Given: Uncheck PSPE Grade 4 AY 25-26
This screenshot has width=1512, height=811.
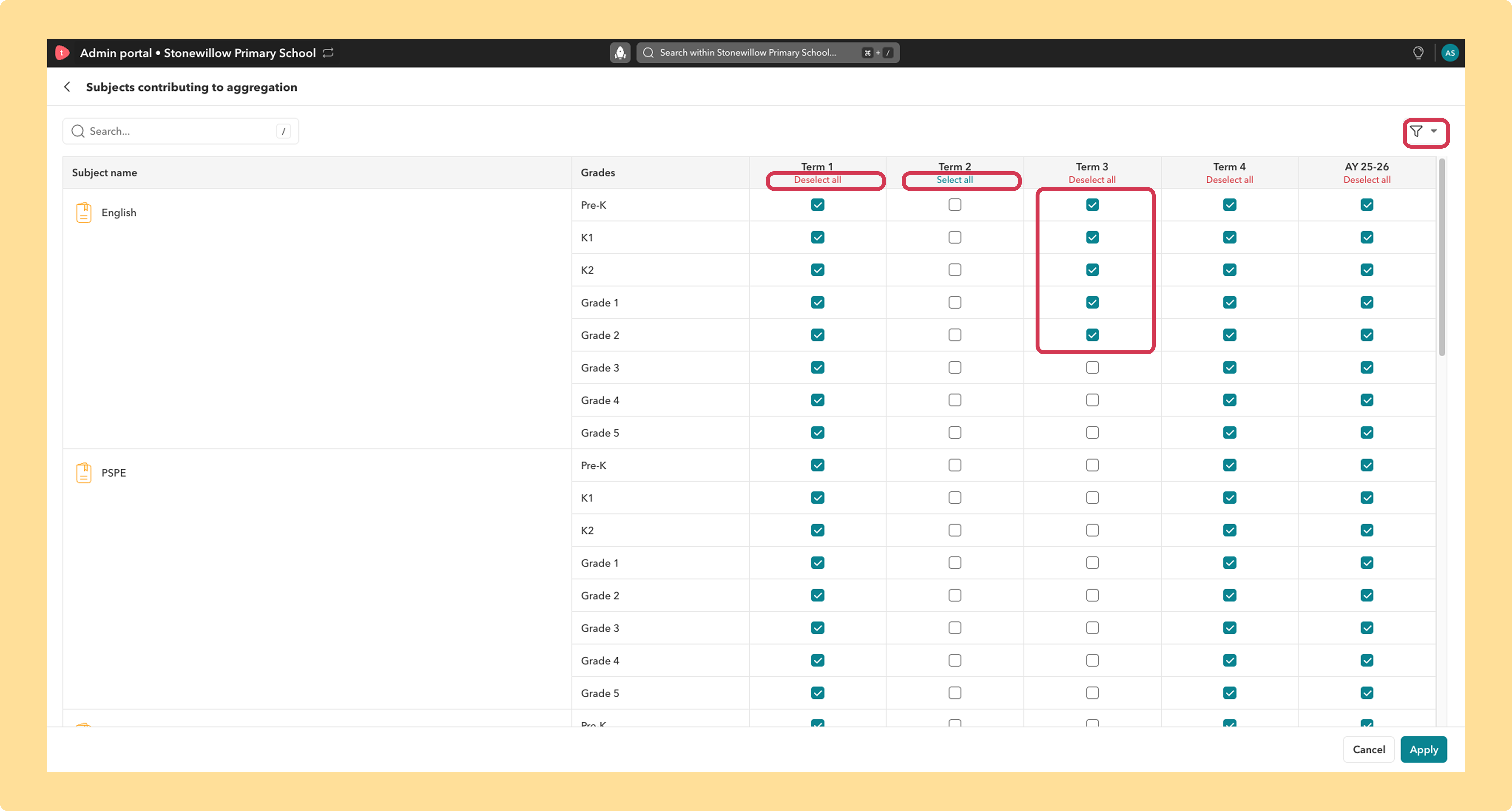Looking at the screenshot, I should tap(1367, 661).
